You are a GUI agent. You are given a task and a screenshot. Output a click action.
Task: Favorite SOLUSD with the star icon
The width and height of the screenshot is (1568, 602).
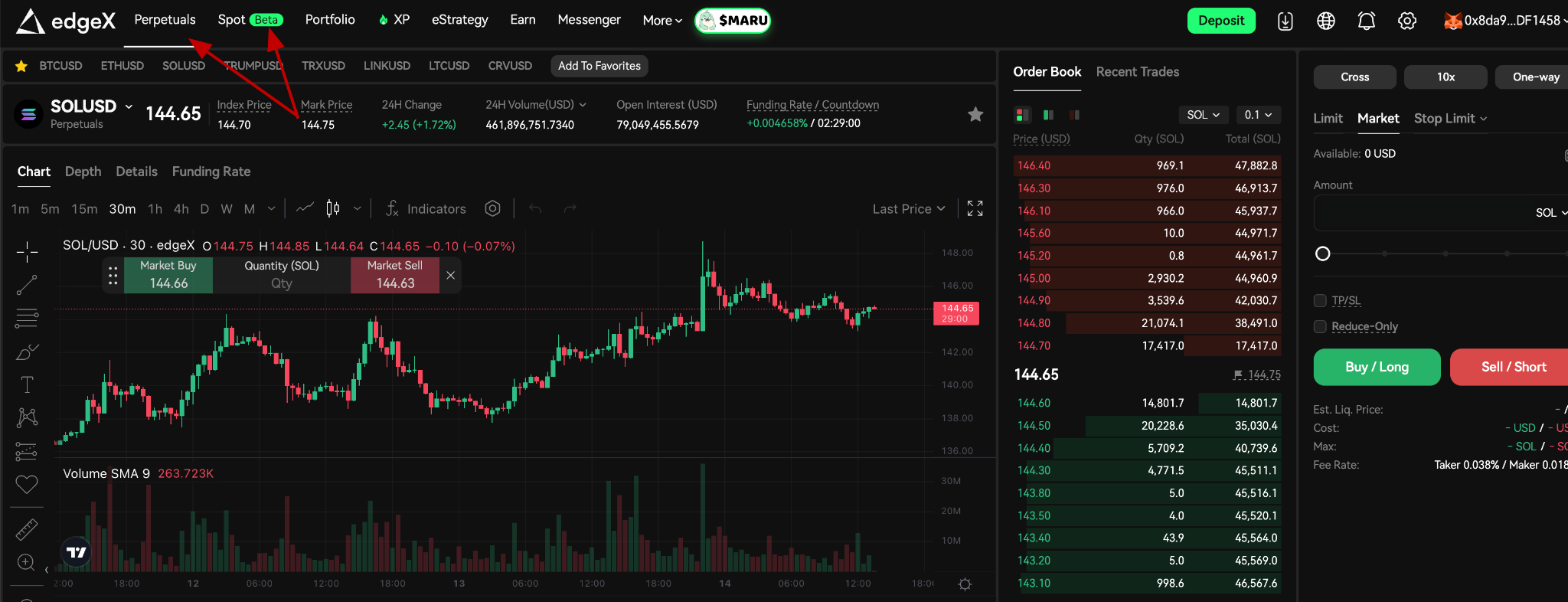[975, 114]
